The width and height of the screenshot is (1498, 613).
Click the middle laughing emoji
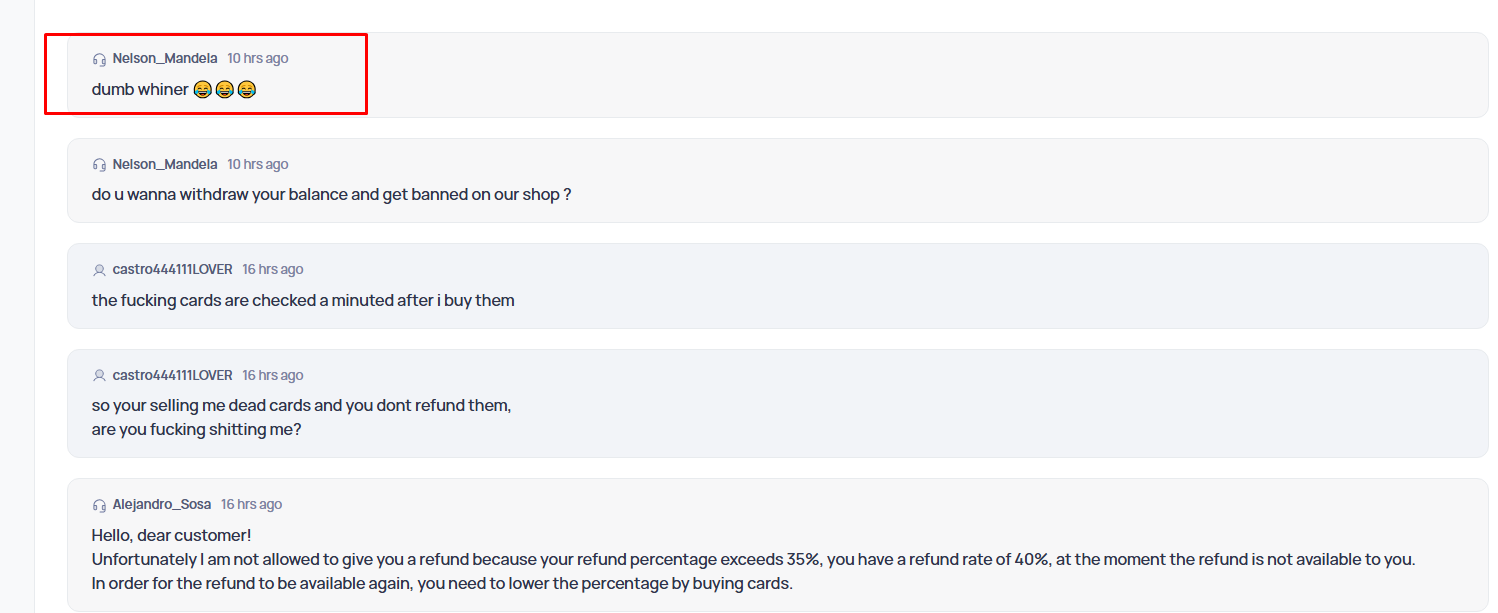click(224, 90)
